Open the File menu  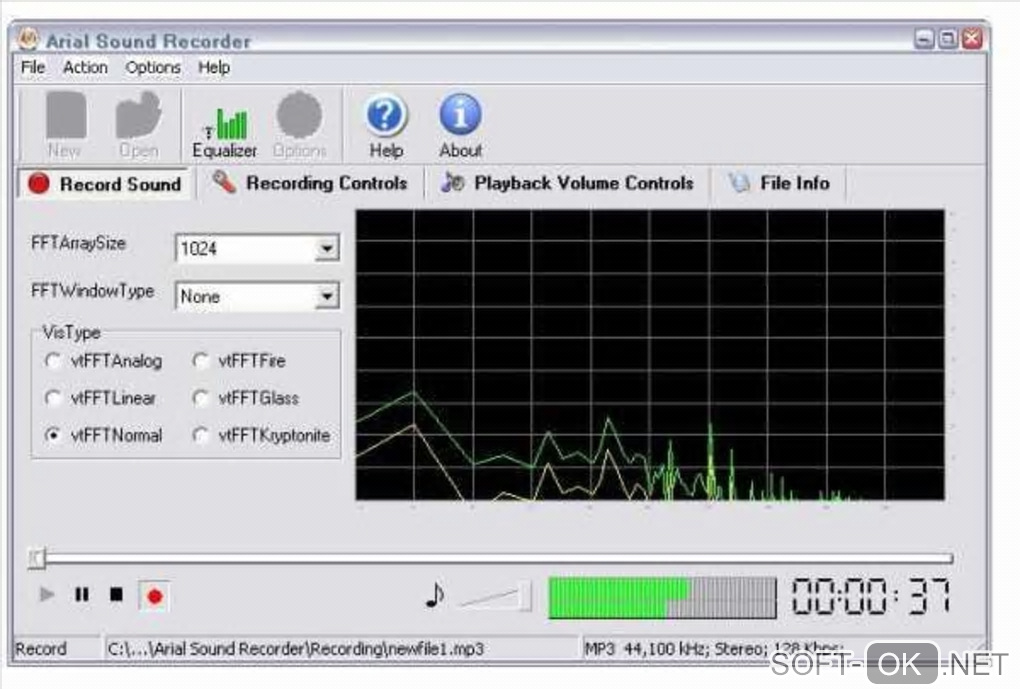point(33,68)
